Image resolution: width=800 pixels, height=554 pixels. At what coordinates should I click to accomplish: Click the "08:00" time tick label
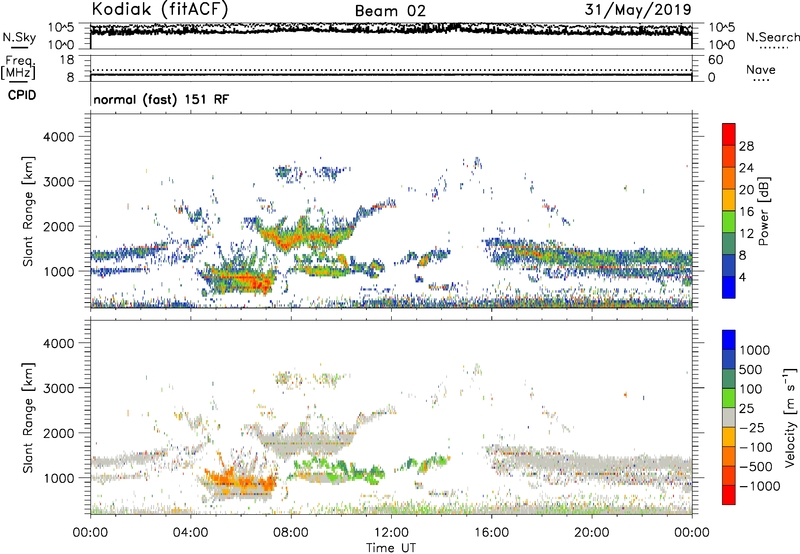click(x=291, y=533)
